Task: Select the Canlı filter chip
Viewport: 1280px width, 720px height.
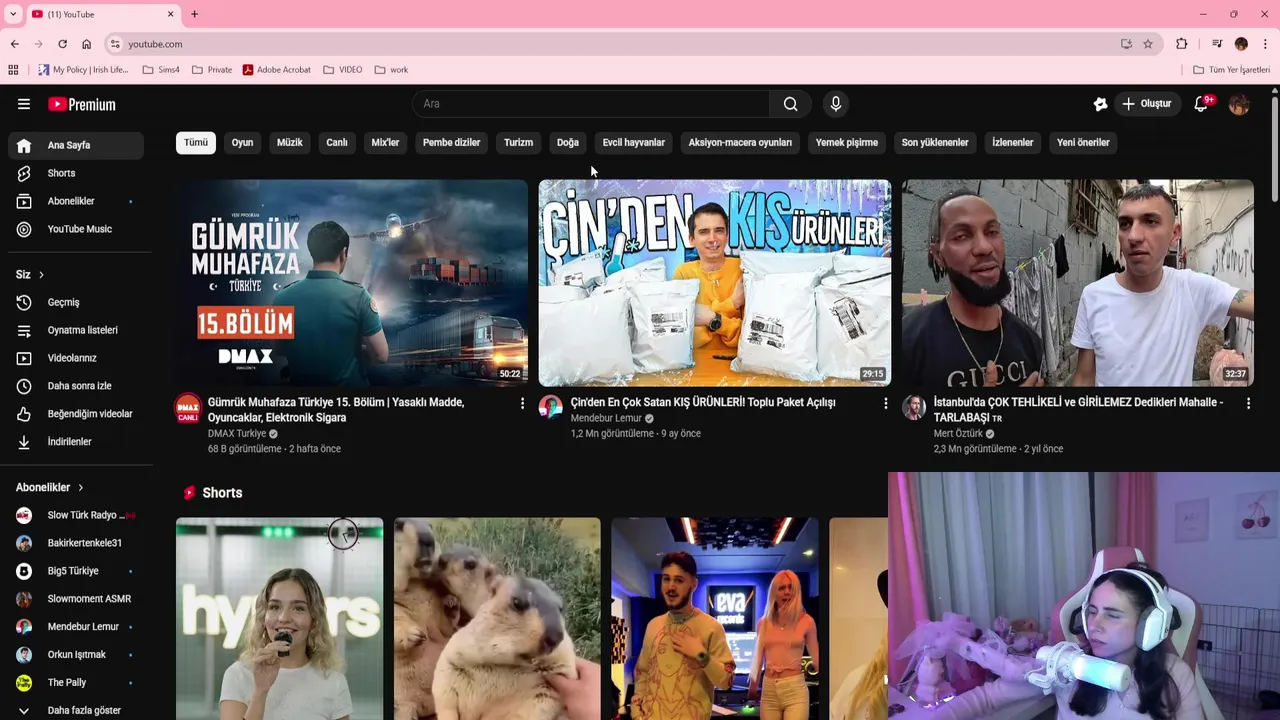Action: [337, 142]
